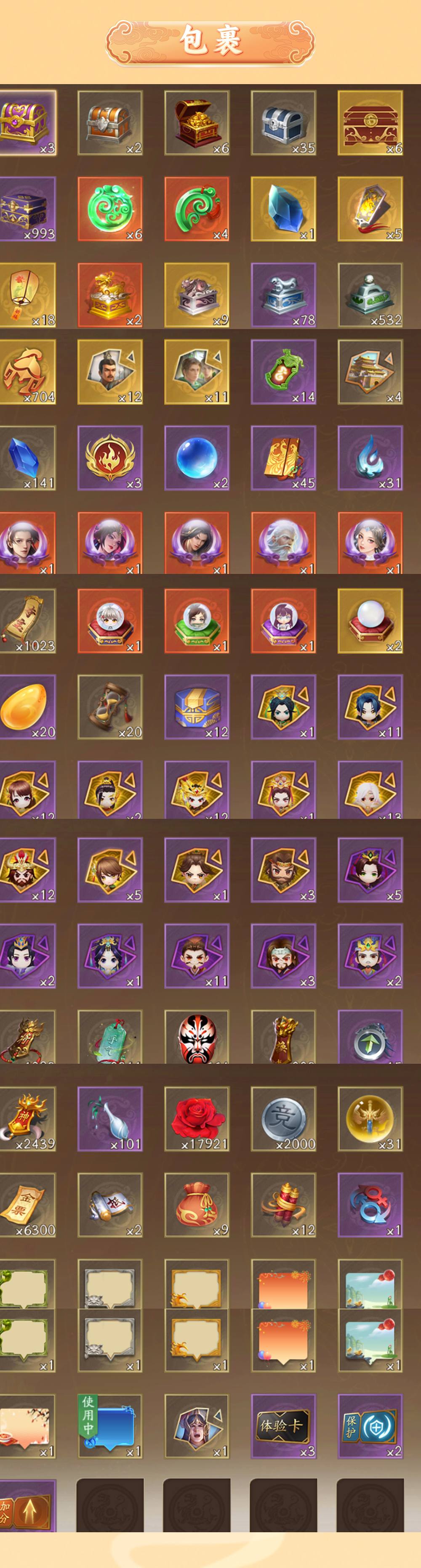Select the gender swap symbol item
Viewport: 421px width, 1568px height.
370,1205
